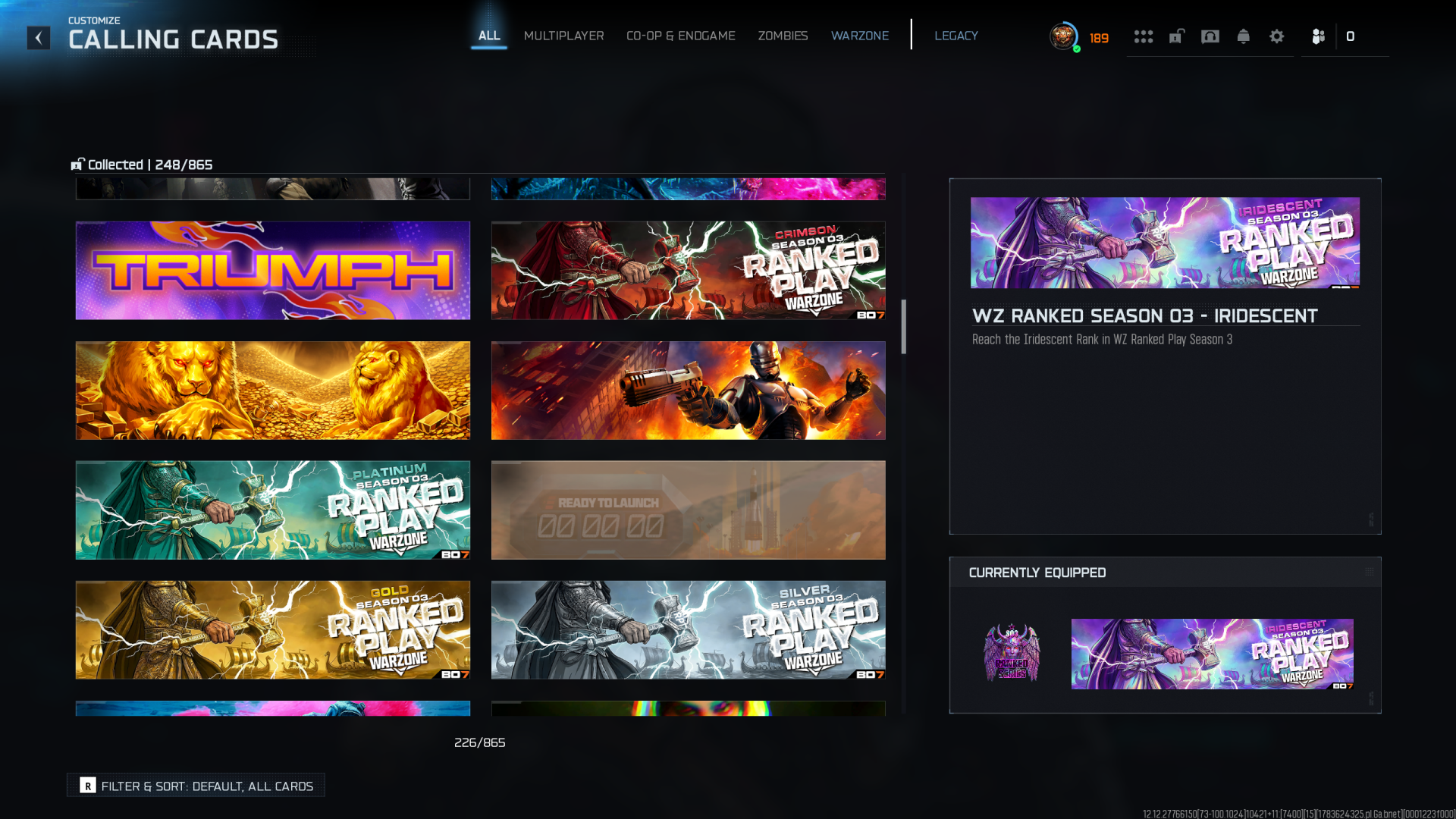Click the 189 player level number

tap(1099, 38)
